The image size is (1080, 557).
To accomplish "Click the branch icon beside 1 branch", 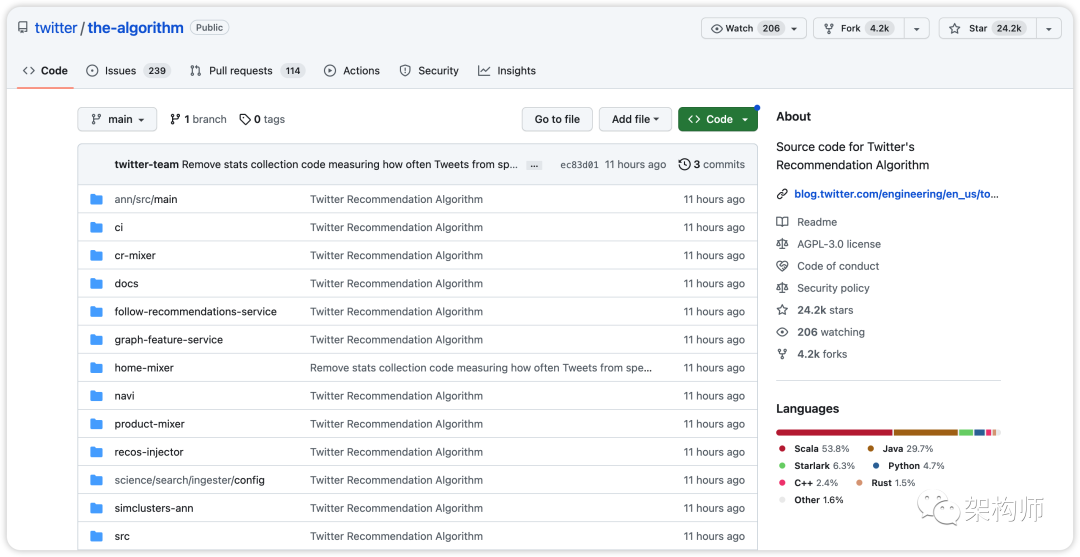I will click(175, 119).
